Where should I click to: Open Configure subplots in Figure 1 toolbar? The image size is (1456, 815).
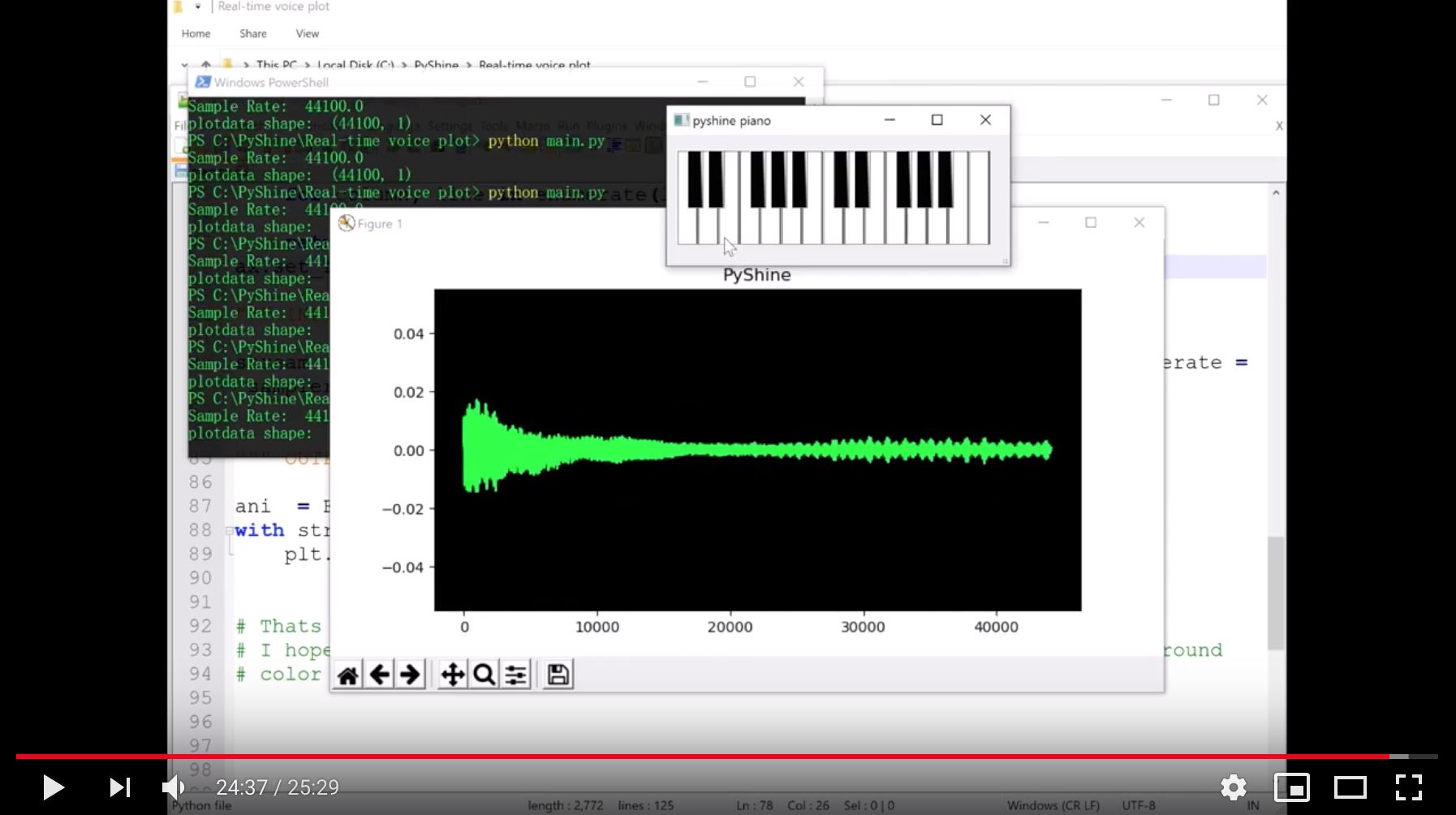[515, 675]
